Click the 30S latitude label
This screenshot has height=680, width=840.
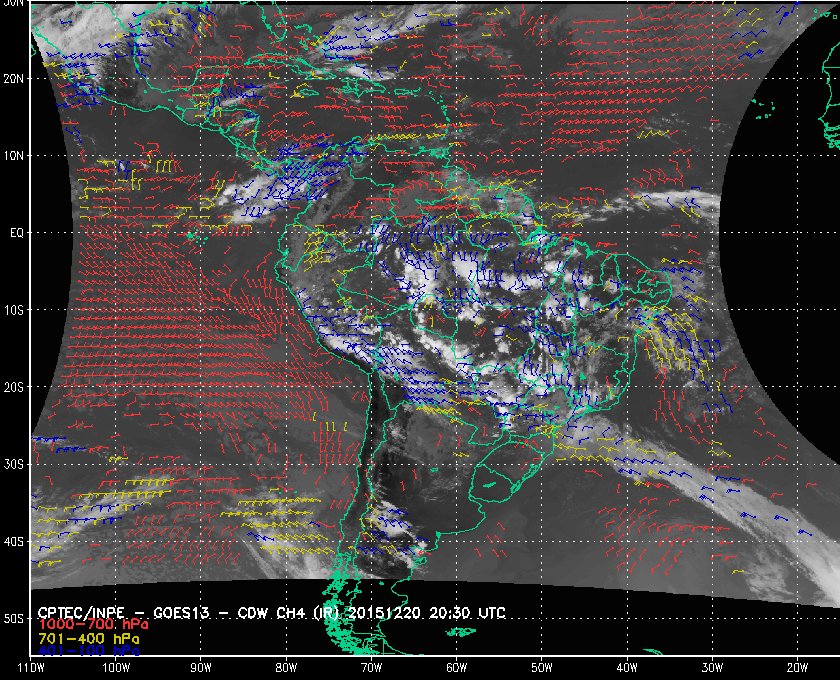pyautogui.click(x=13, y=464)
